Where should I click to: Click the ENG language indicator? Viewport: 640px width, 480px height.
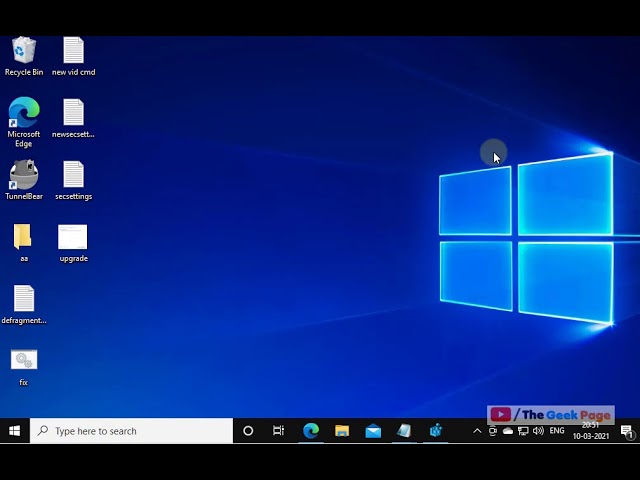[x=557, y=431]
